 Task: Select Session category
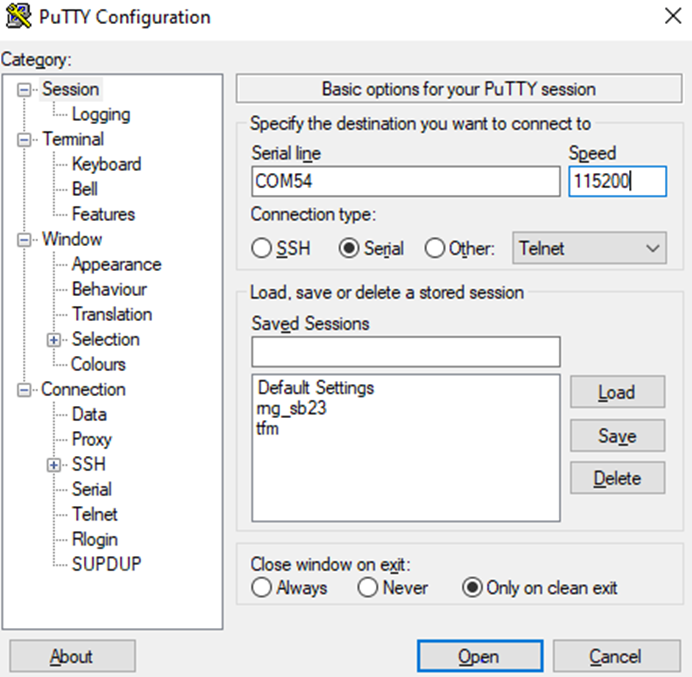click(71, 89)
